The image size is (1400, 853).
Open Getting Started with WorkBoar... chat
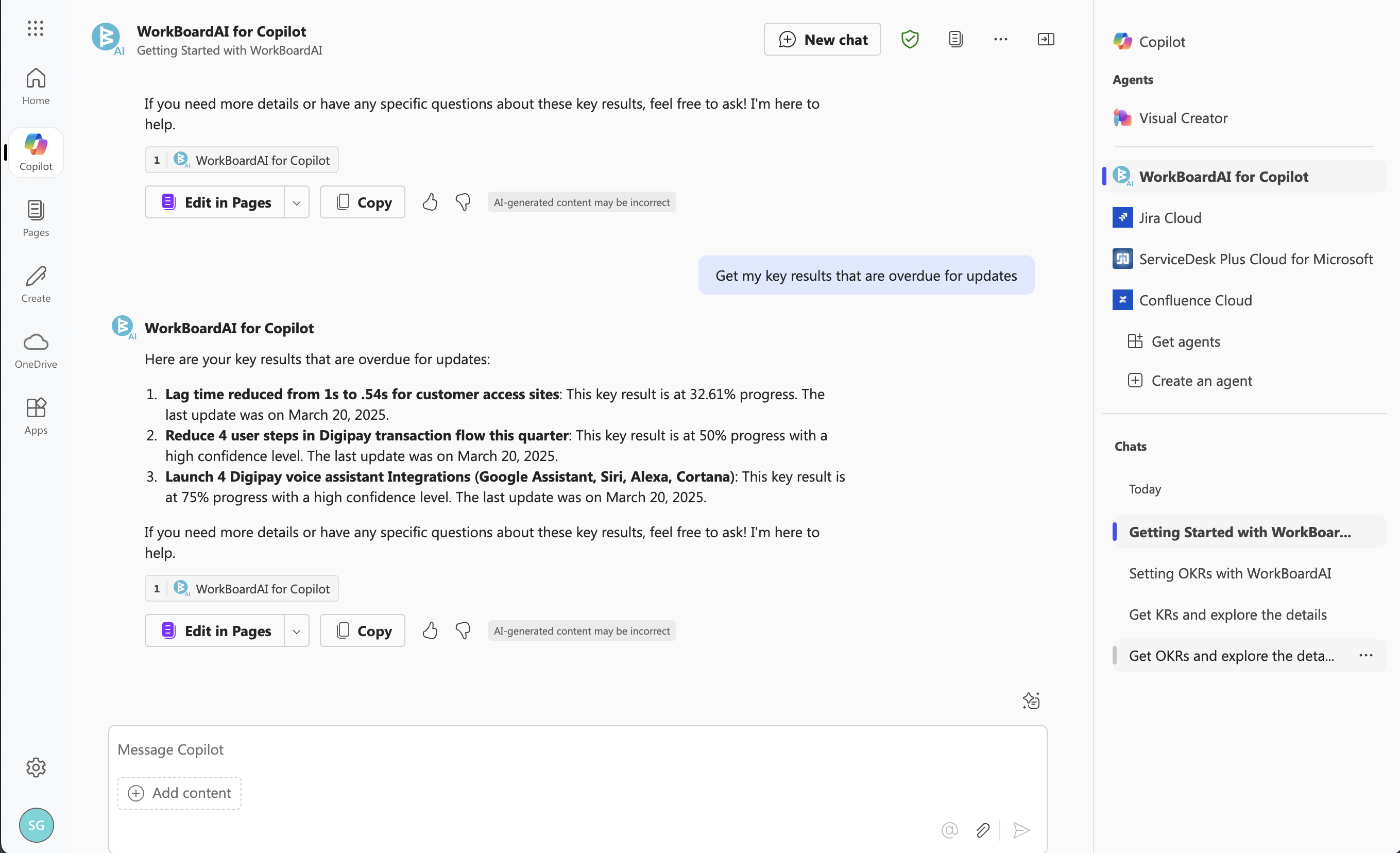tap(1248, 532)
